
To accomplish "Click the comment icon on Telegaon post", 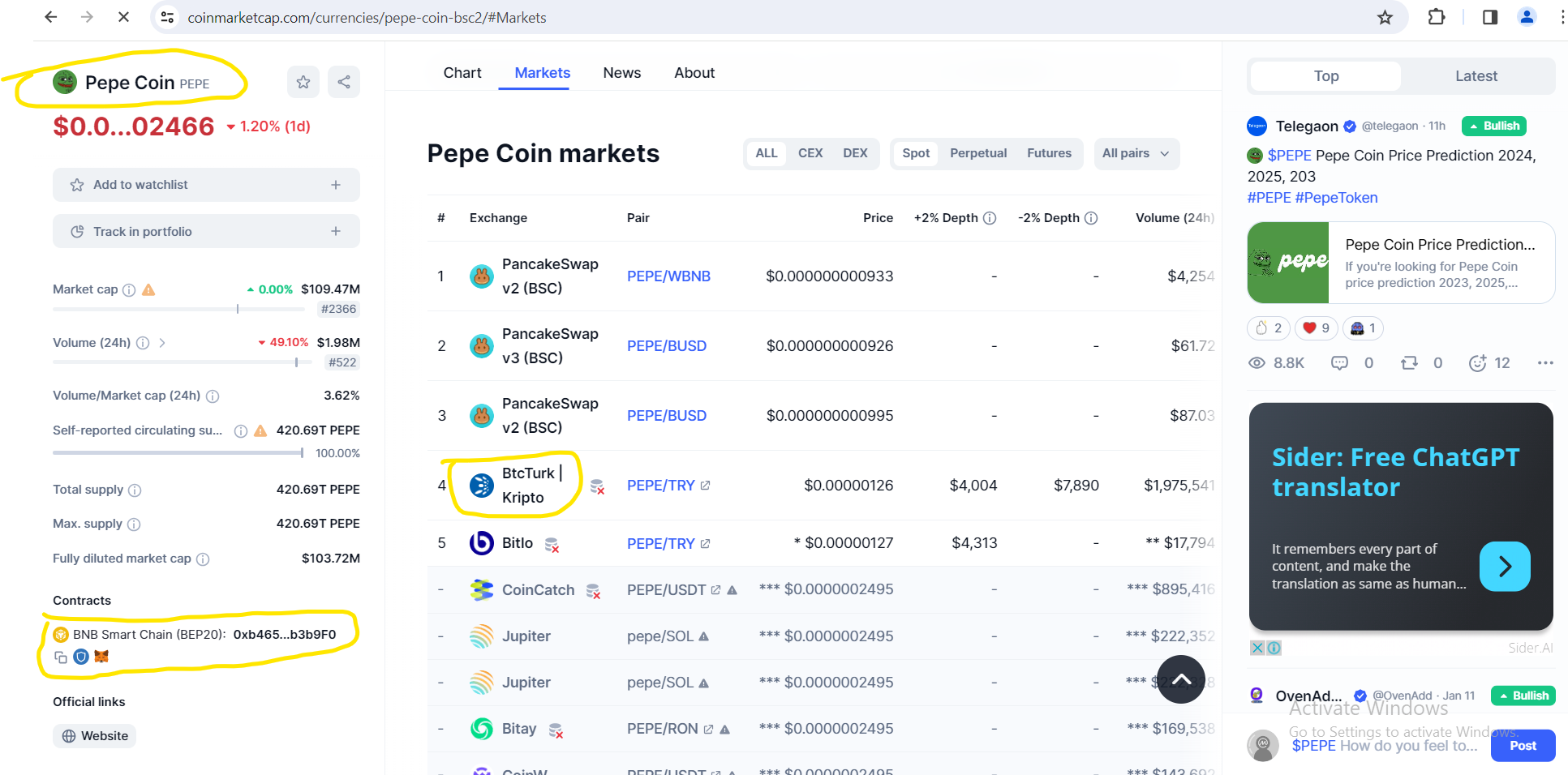I will [x=1339, y=363].
